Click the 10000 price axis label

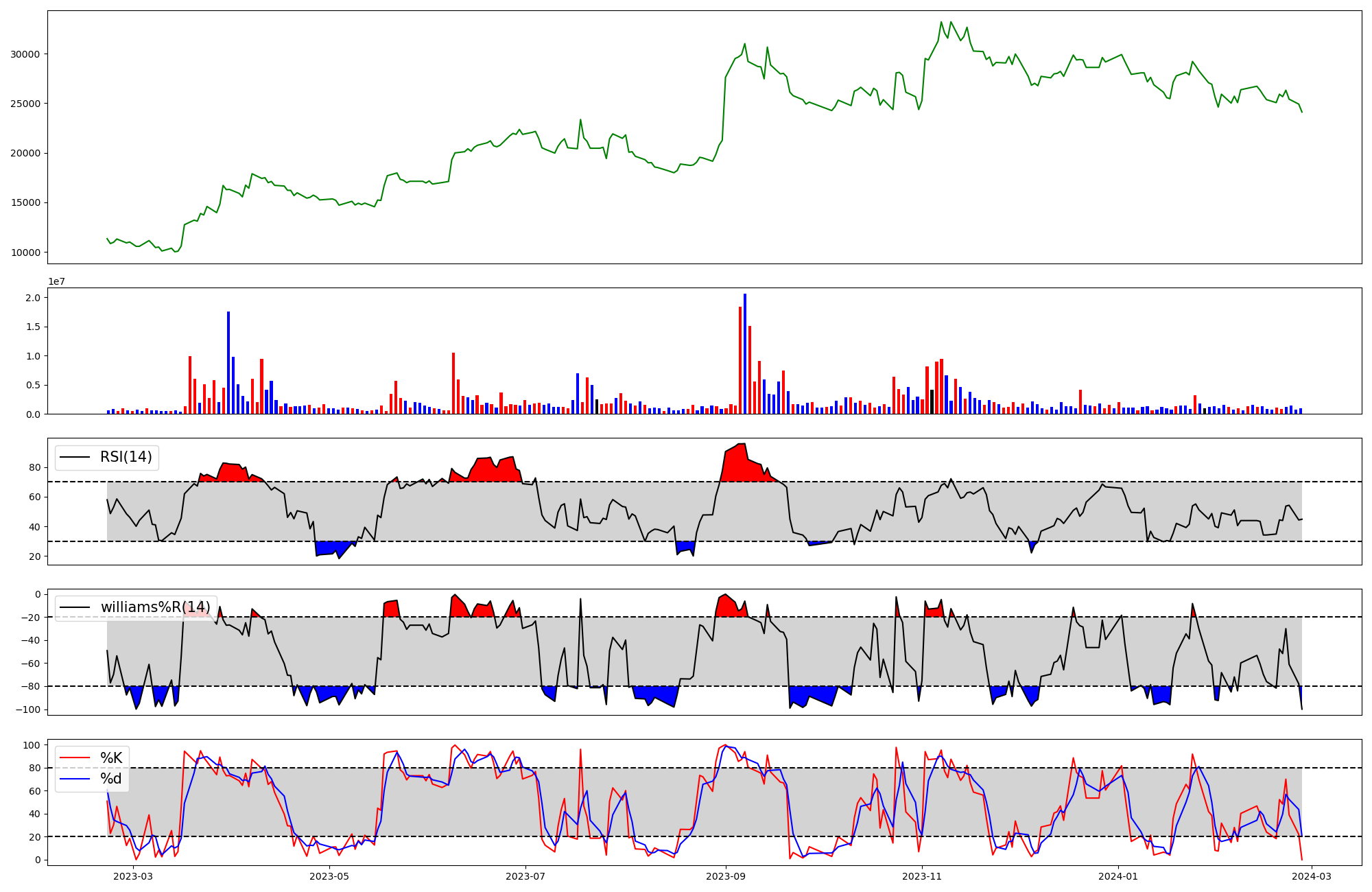coord(25,253)
